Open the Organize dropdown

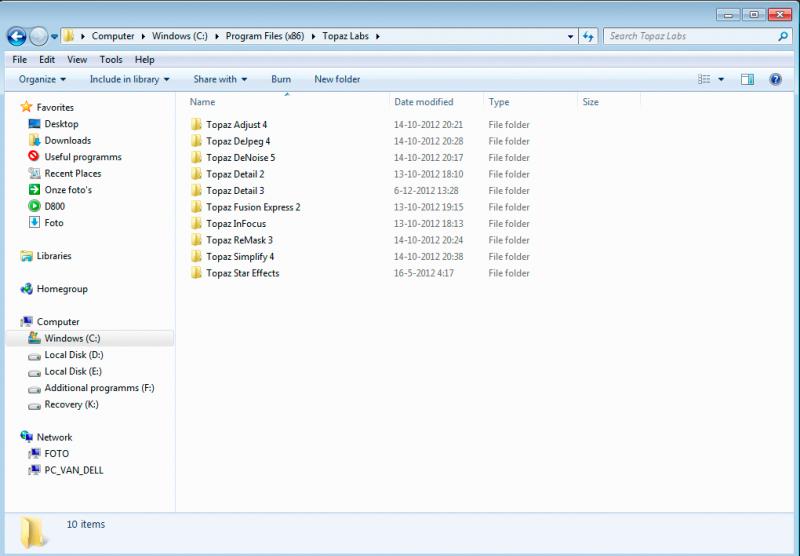pyautogui.click(x=42, y=79)
